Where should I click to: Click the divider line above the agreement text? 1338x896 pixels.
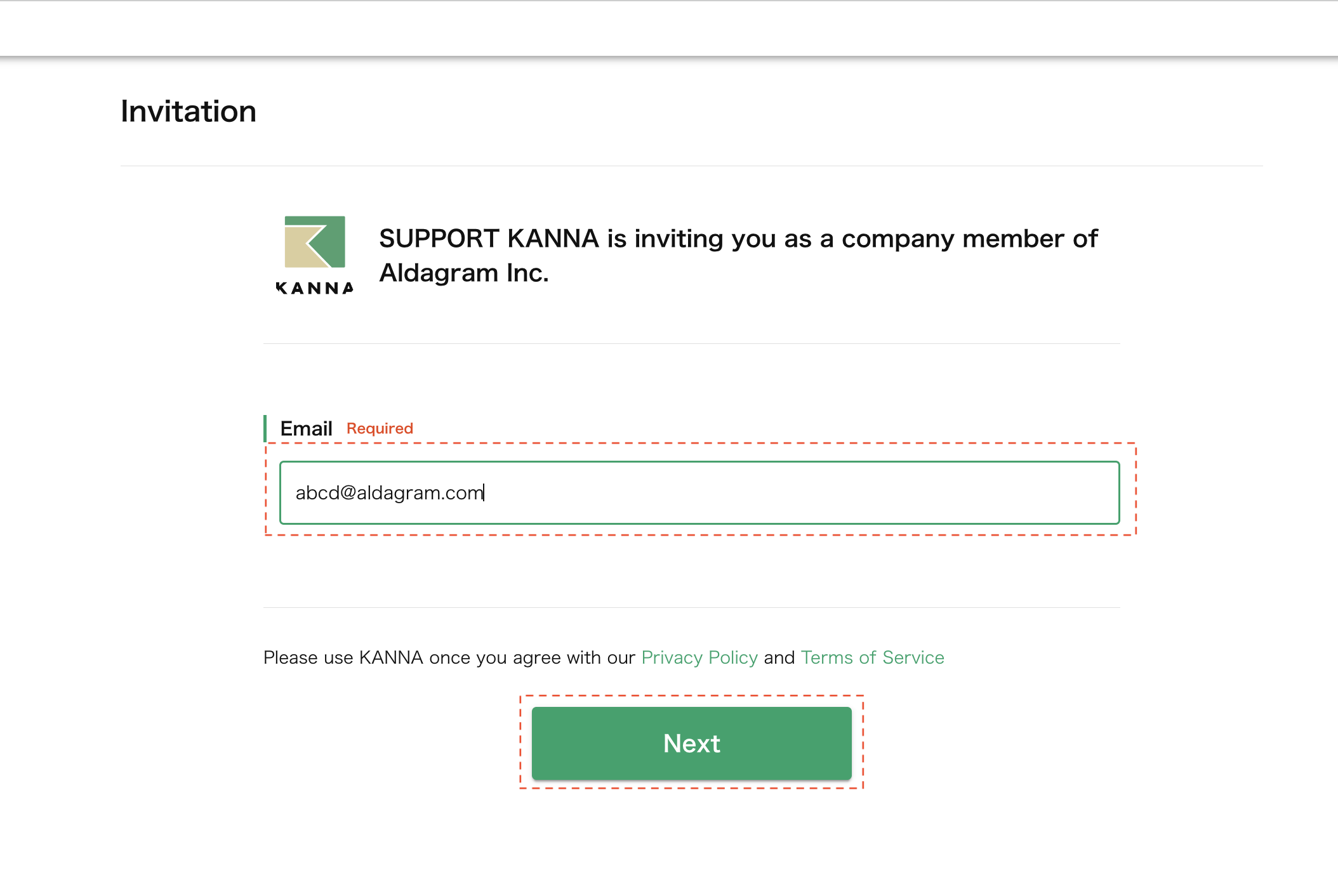tap(691, 607)
